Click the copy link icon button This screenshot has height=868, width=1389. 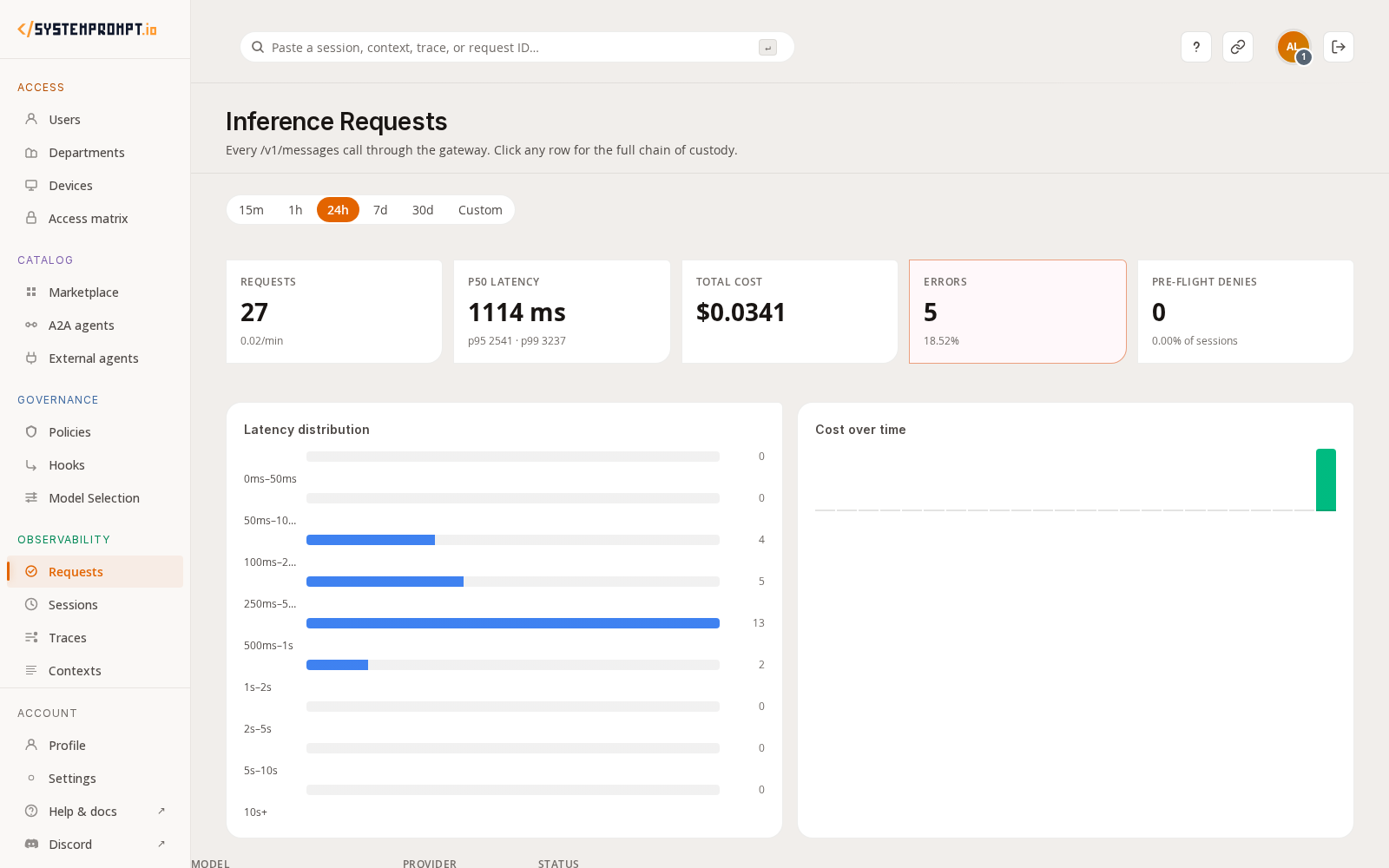[x=1238, y=47]
